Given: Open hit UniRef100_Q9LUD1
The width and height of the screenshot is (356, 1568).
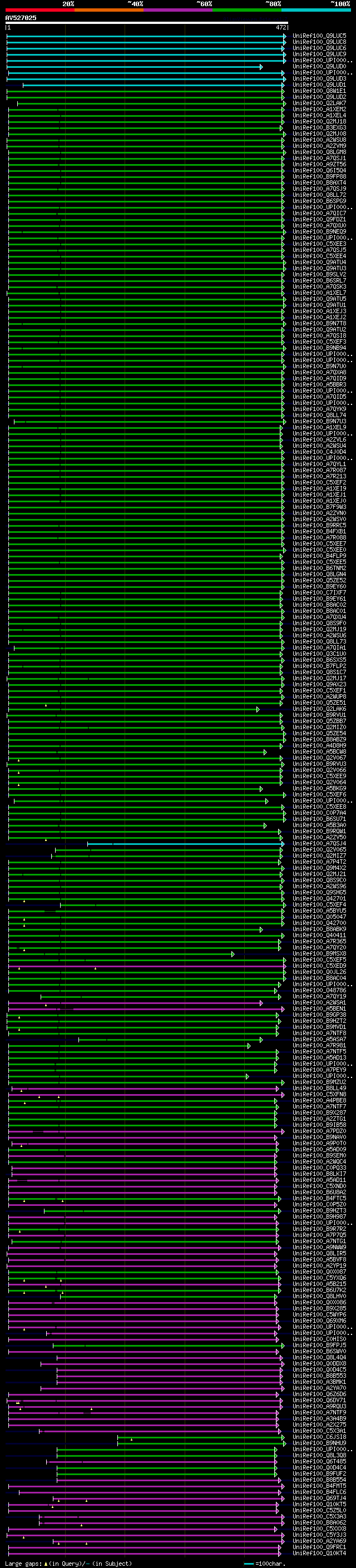Looking at the screenshot, I should 319,85.
